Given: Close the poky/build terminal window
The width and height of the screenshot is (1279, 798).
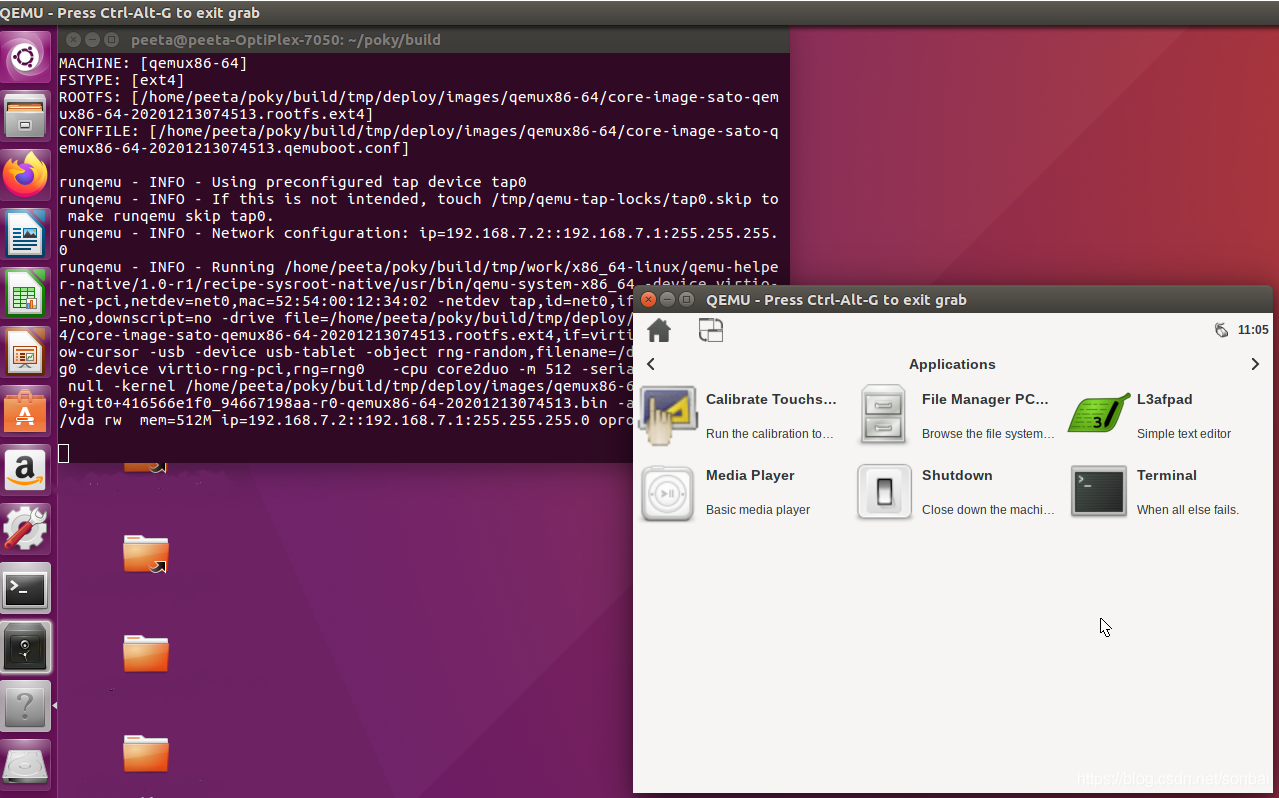Looking at the screenshot, I should [73, 40].
